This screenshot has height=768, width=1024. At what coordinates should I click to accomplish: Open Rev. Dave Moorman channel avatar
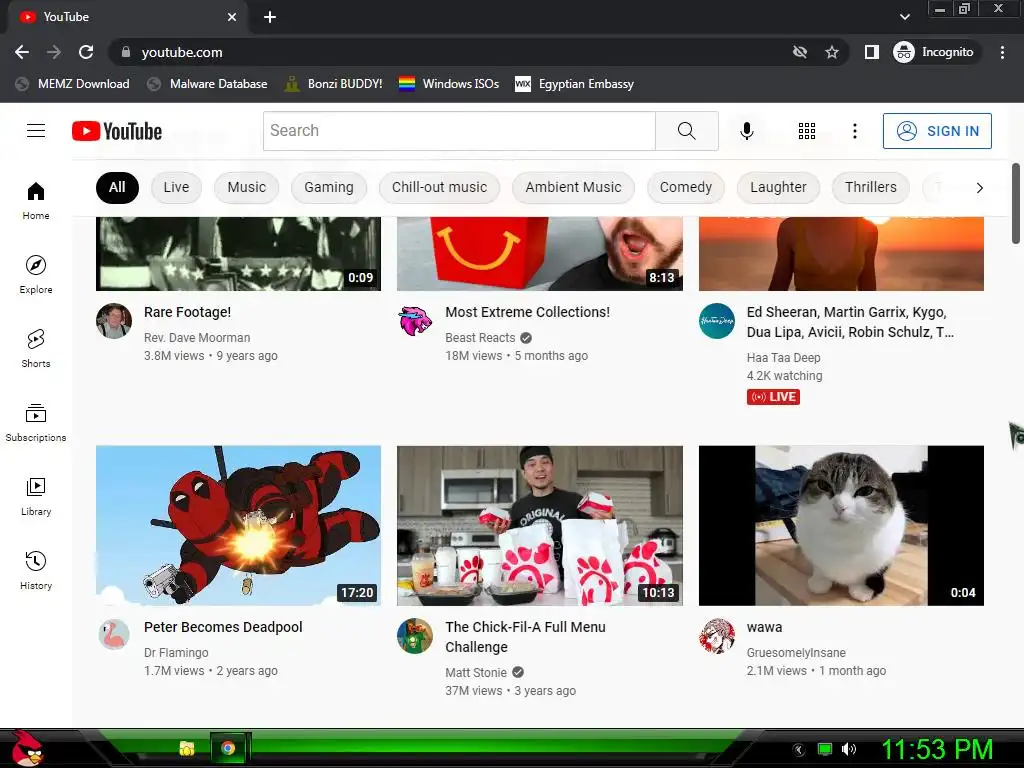114,321
